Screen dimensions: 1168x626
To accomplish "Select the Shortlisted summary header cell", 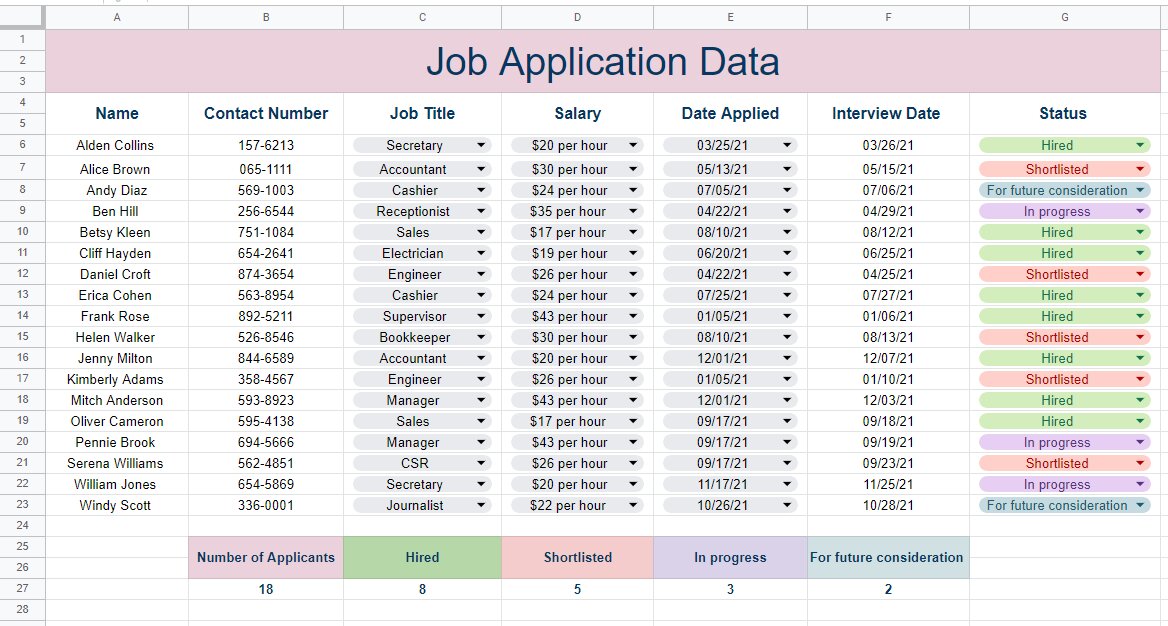I will click(x=577, y=557).
